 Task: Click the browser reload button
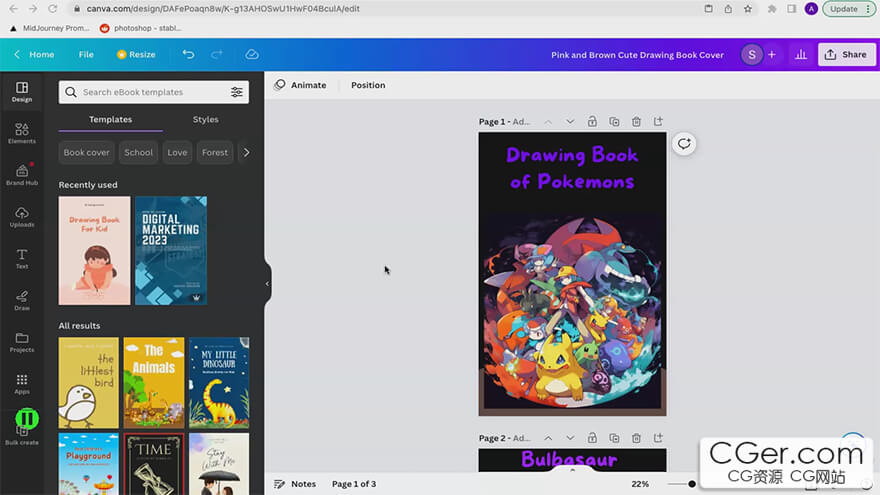pyautogui.click(x=52, y=8)
